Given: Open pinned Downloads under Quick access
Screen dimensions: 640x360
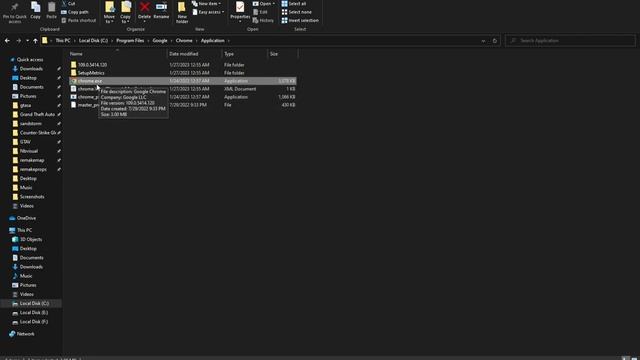Looking at the screenshot, I should coord(31,69).
